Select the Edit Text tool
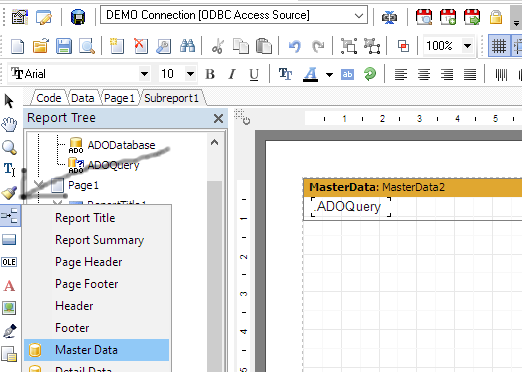Image resolution: width=522 pixels, height=372 pixels. pyautogui.click(x=9, y=169)
